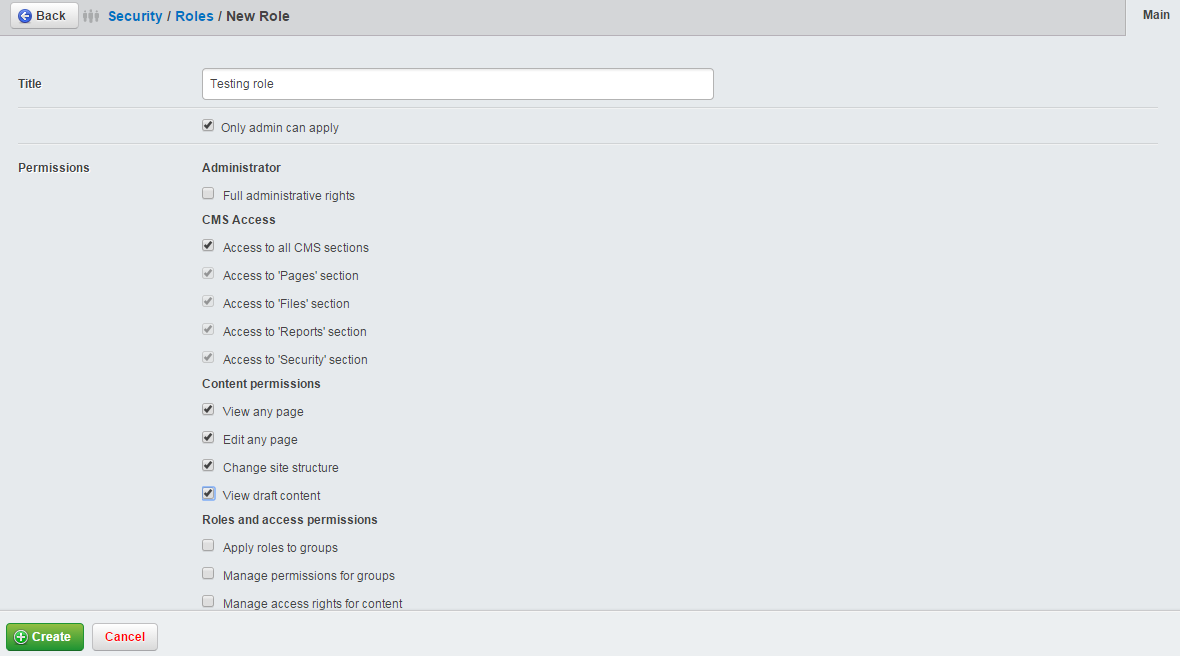Uncheck 'Only admin can apply'
This screenshot has width=1180, height=656.
tap(208, 125)
